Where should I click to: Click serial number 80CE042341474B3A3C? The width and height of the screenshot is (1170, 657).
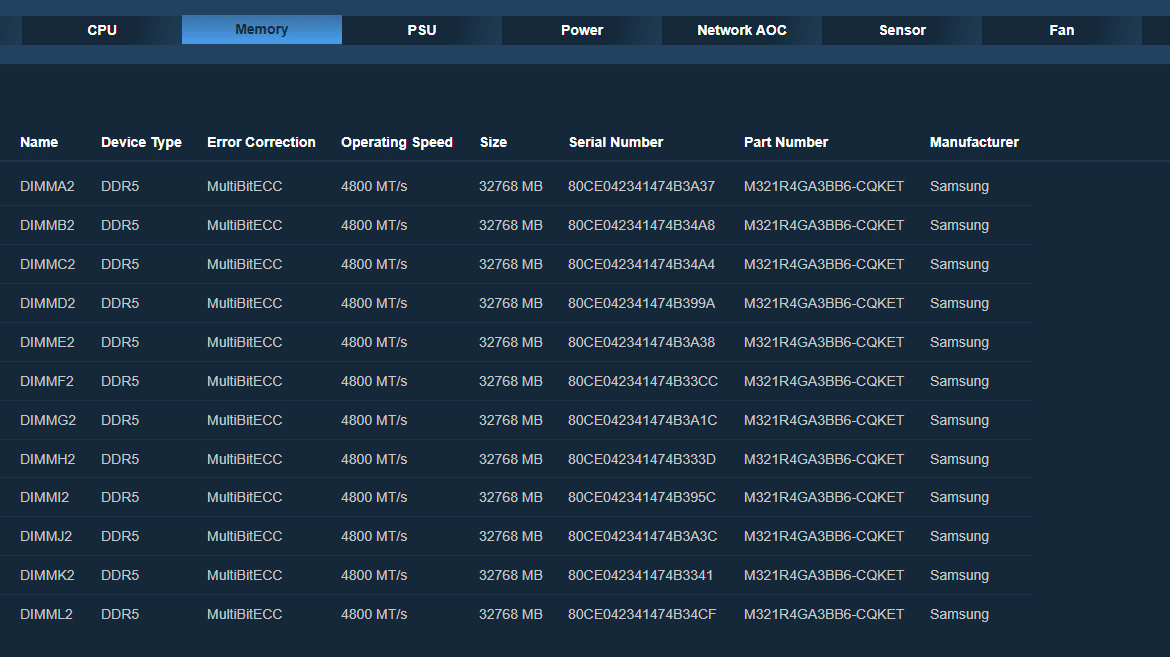point(642,536)
